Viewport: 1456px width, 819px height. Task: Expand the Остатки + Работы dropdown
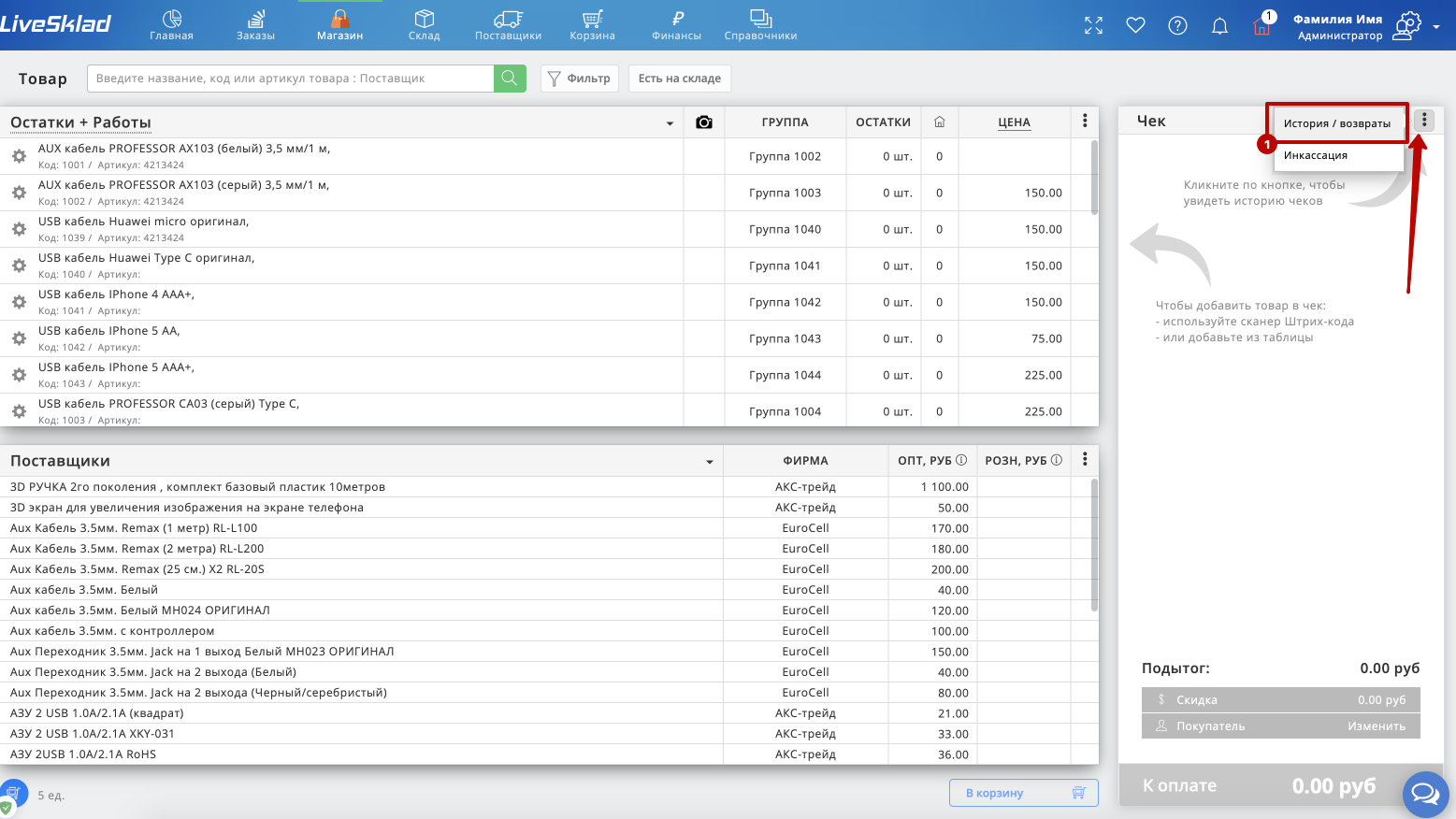coord(670,123)
